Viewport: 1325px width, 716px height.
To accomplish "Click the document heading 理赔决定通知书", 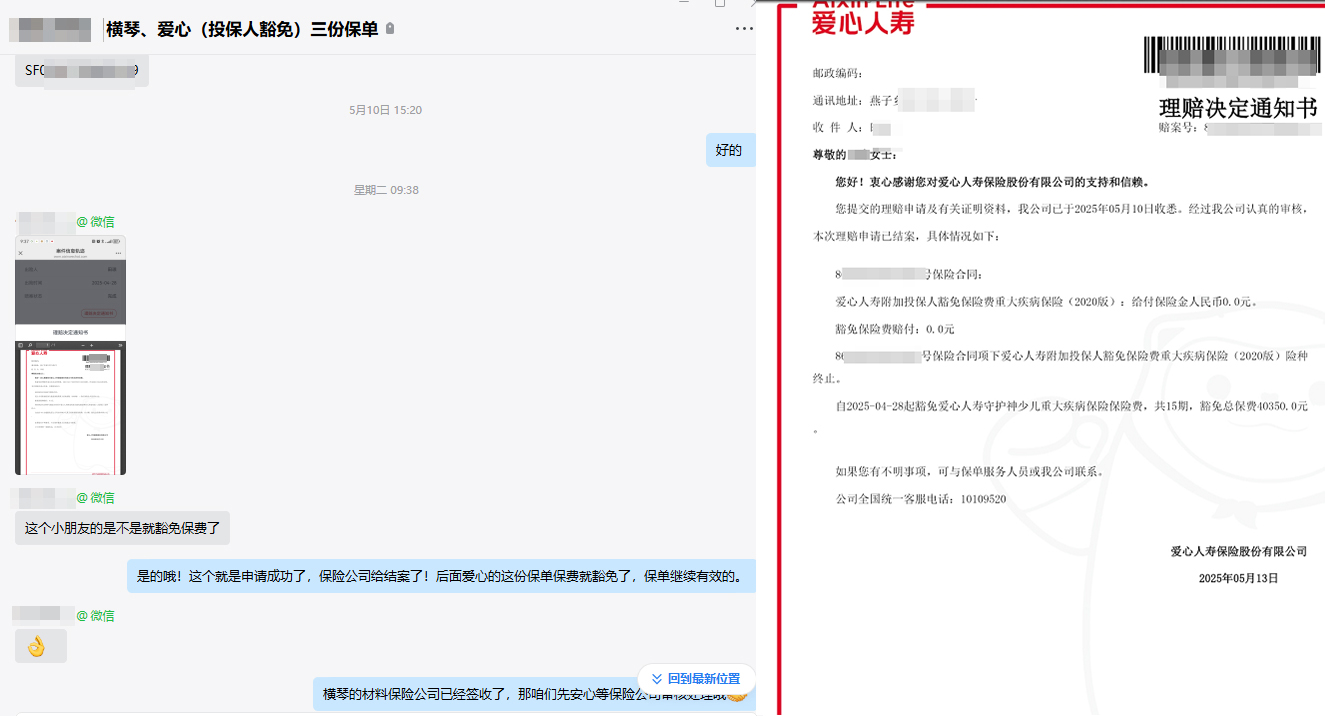I will [1238, 108].
